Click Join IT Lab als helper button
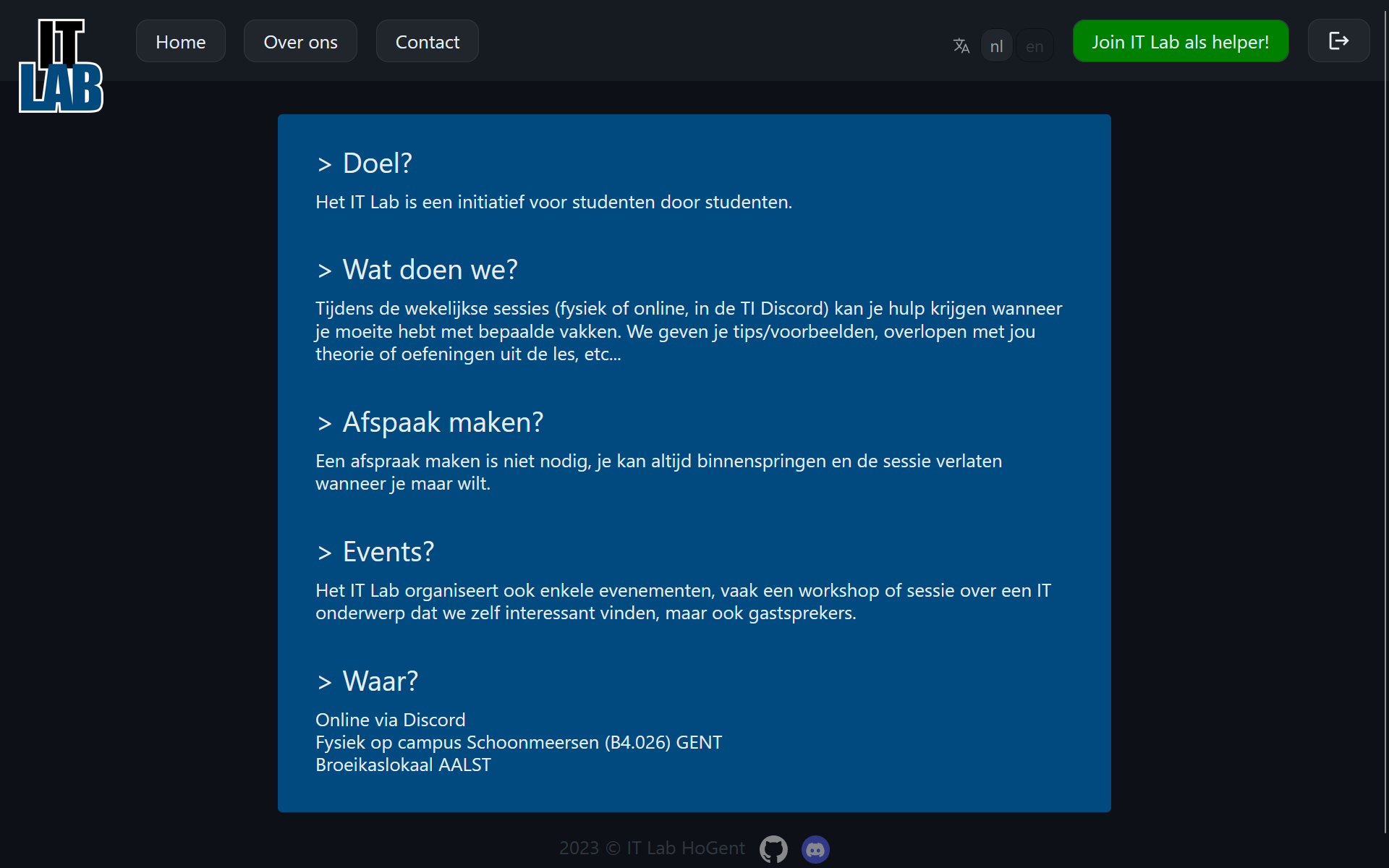Screen dimensions: 1389x868 tap(1180, 42)
